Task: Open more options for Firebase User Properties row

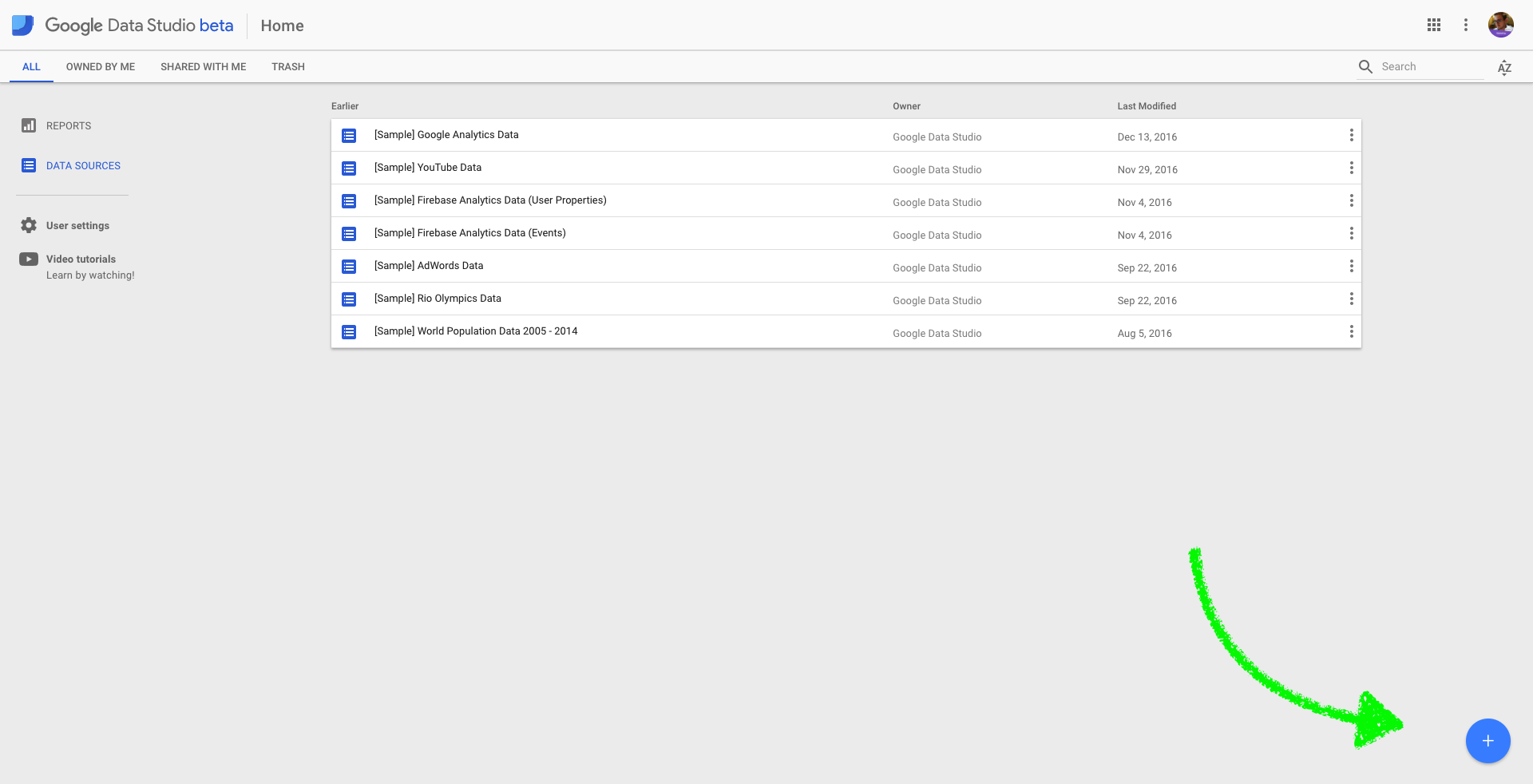Action: (x=1351, y=200)
